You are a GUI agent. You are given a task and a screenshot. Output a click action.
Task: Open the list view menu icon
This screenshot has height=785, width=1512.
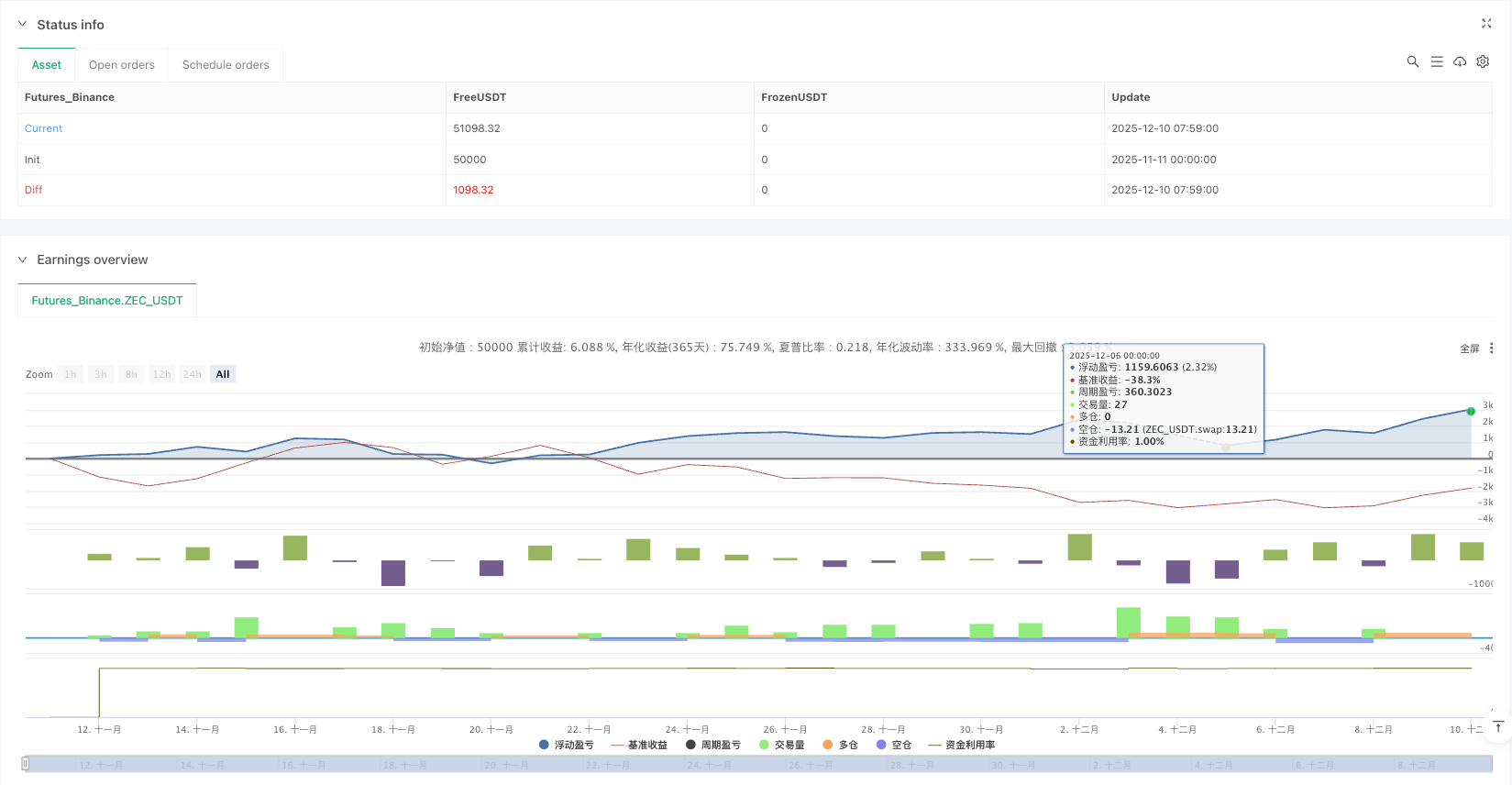pos(1436,61)
